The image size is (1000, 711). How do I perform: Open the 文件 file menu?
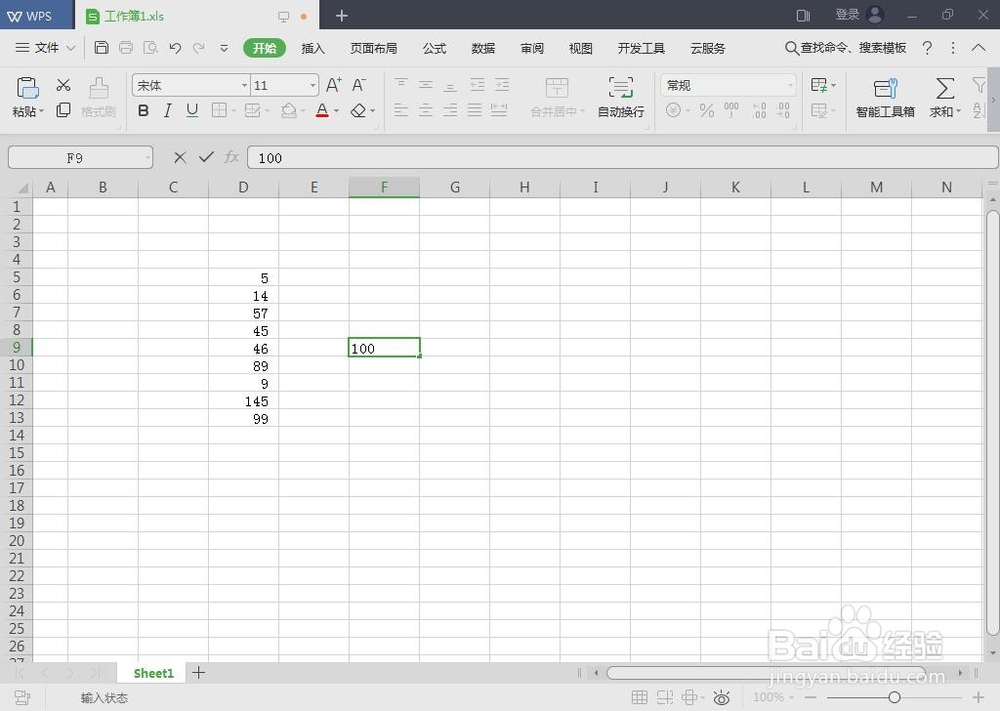(45, 47)
